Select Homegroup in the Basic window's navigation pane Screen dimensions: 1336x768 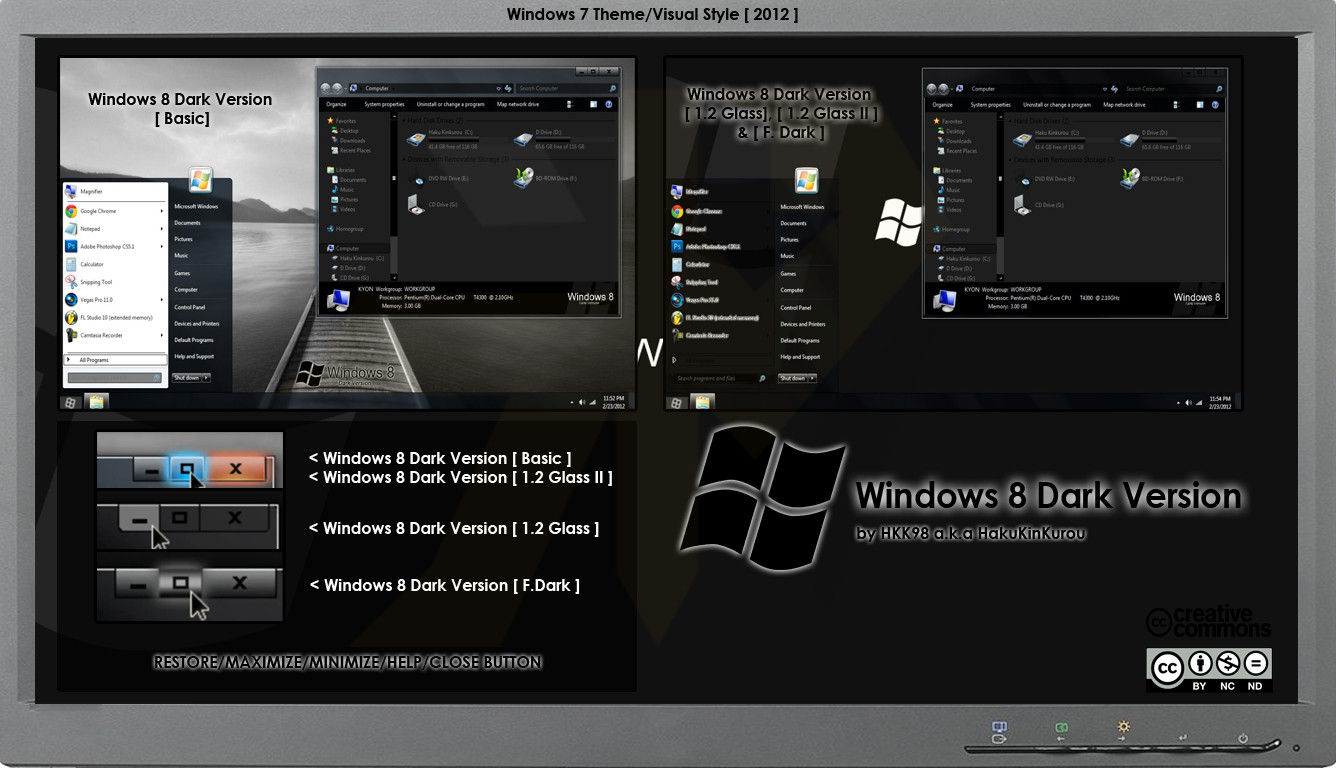tap(346, 229)
